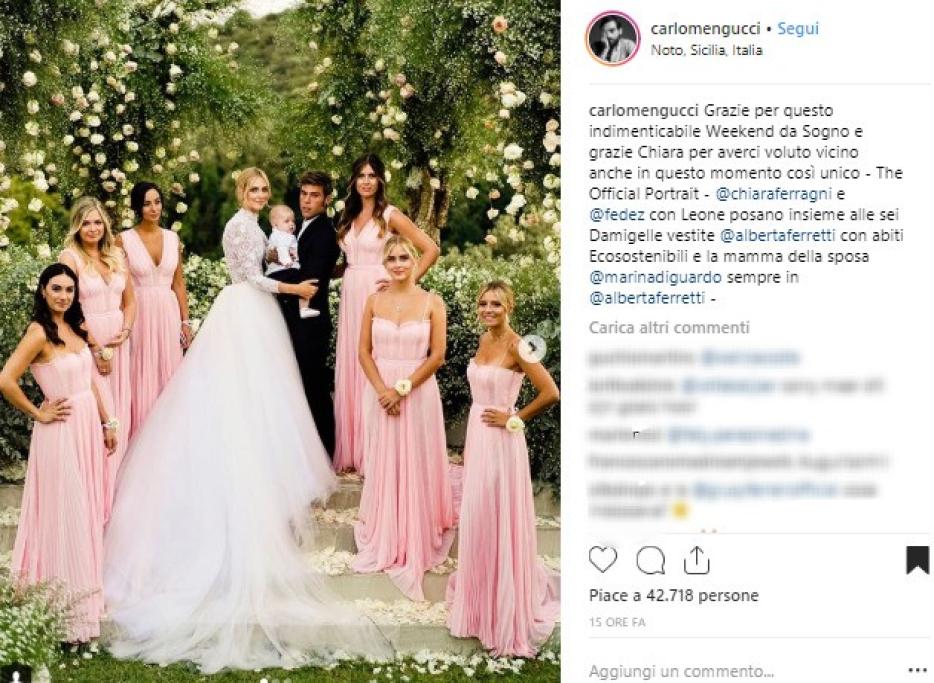The image size is (934, 683).
Task: View likes list Piace a 42.718 persone
Action: pos(674,595)
